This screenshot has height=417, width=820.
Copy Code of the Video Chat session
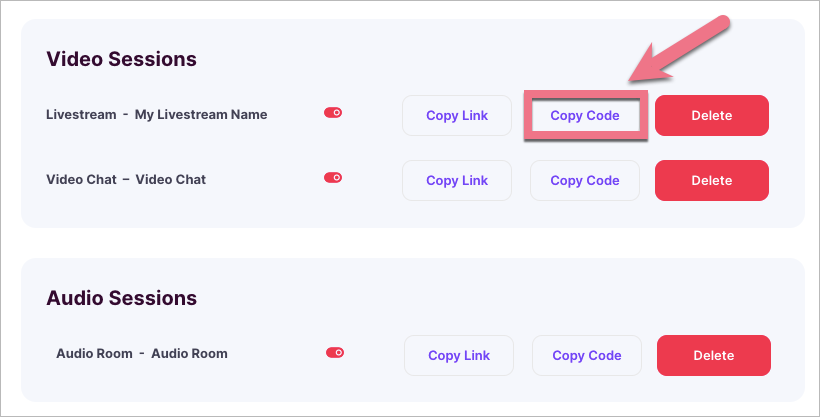point(585,181)
